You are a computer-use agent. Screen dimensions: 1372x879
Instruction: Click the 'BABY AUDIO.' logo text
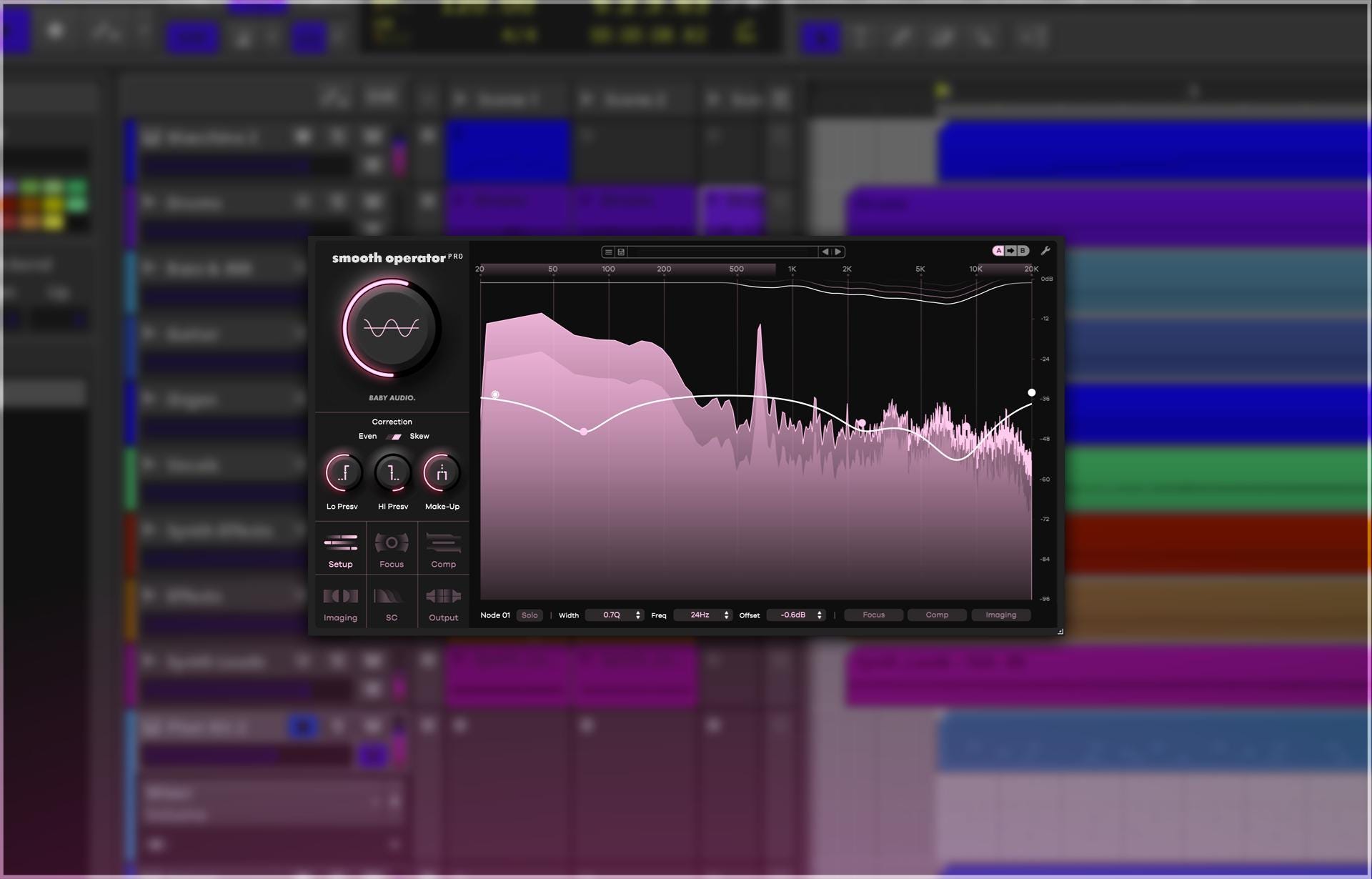[392, 398]
